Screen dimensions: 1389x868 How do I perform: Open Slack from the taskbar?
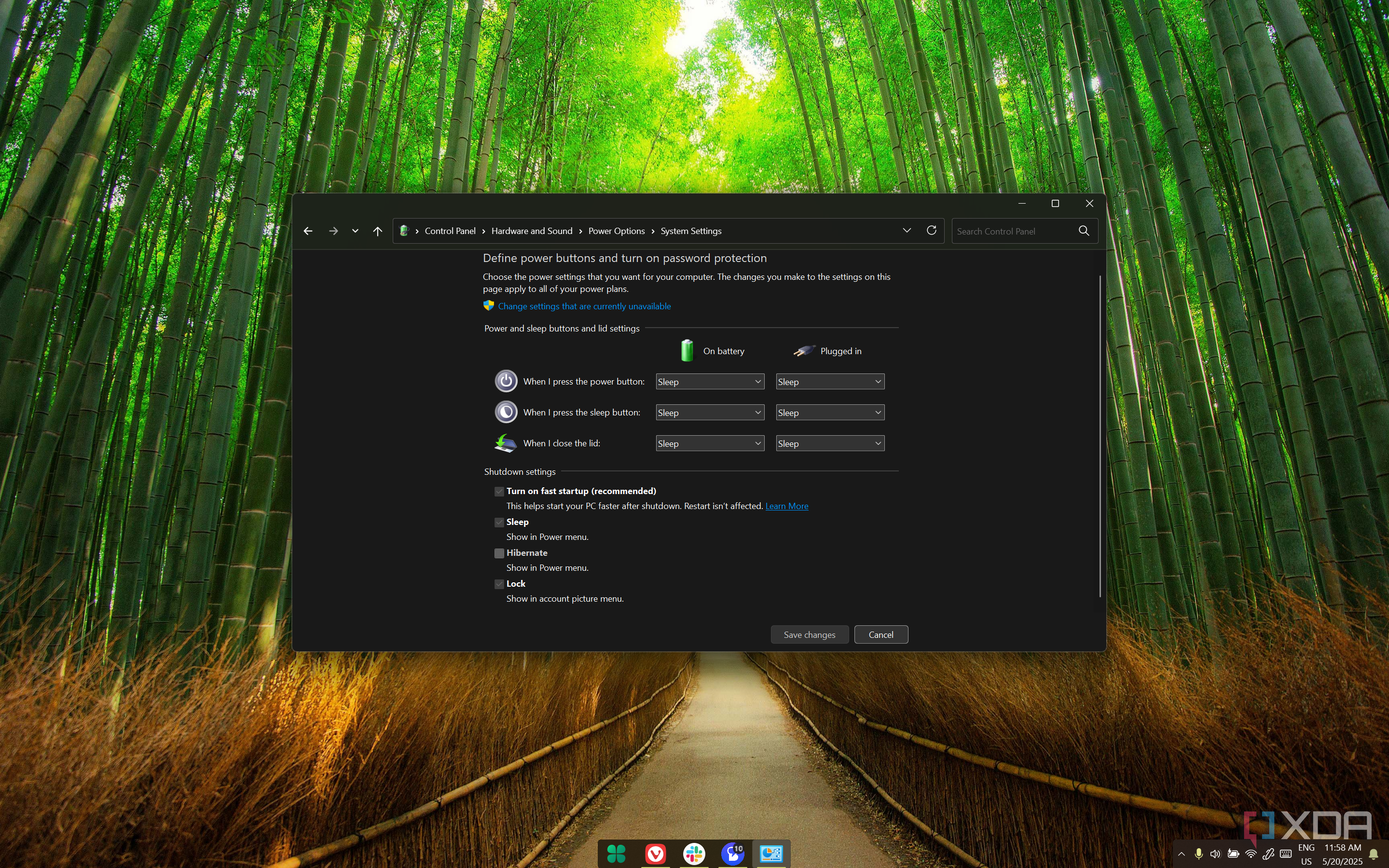694,854
